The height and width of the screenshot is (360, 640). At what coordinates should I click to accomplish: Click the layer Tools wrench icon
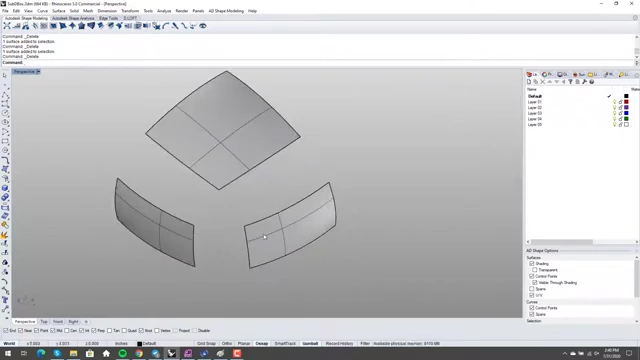click(x=584, y=82)
